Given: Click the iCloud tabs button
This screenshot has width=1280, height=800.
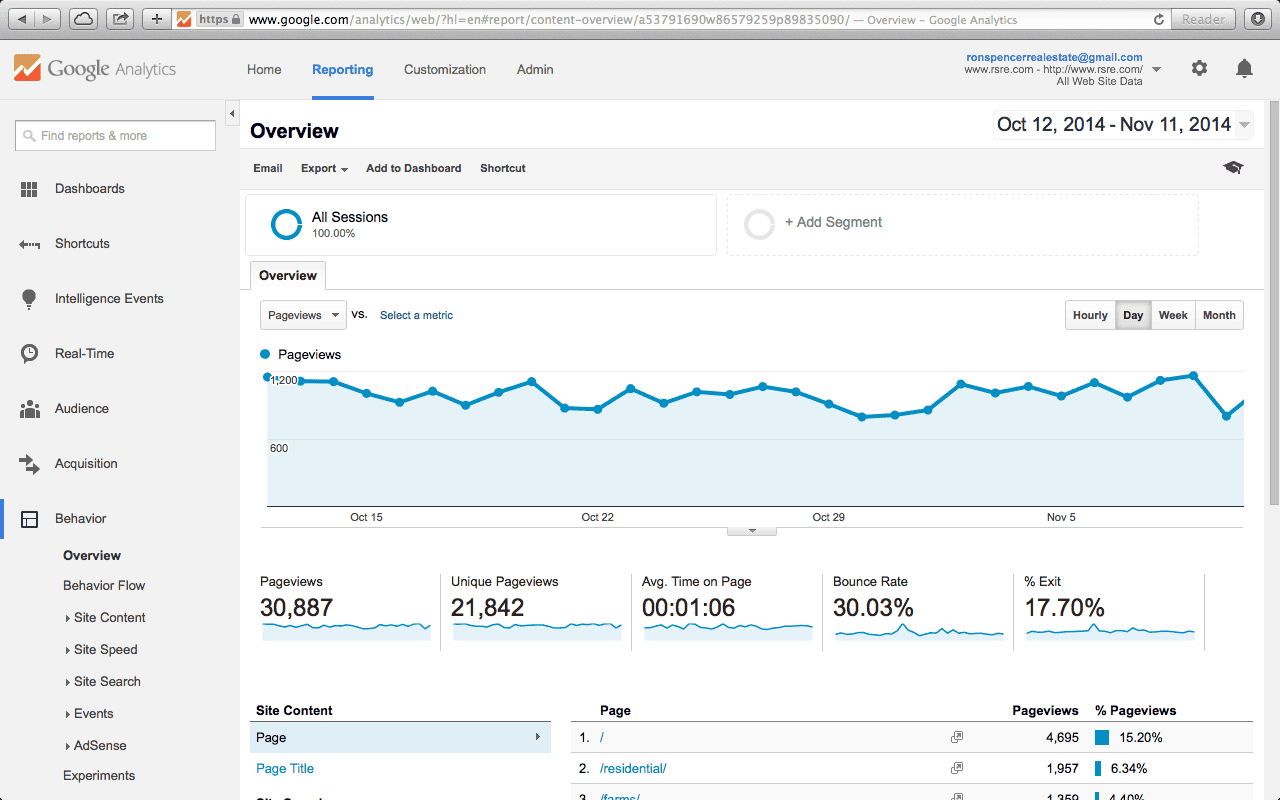Looking at the screenshot, I should [x=85, y=19].
